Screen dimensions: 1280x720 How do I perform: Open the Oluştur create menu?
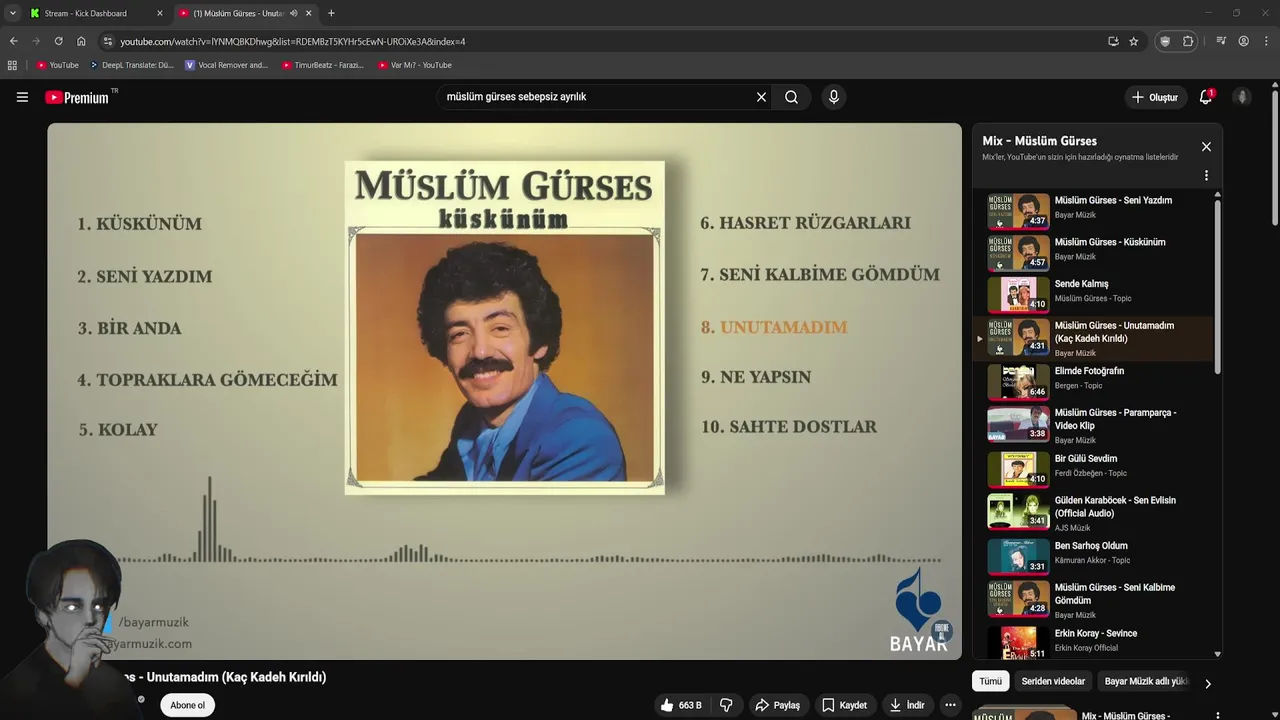1155,97
